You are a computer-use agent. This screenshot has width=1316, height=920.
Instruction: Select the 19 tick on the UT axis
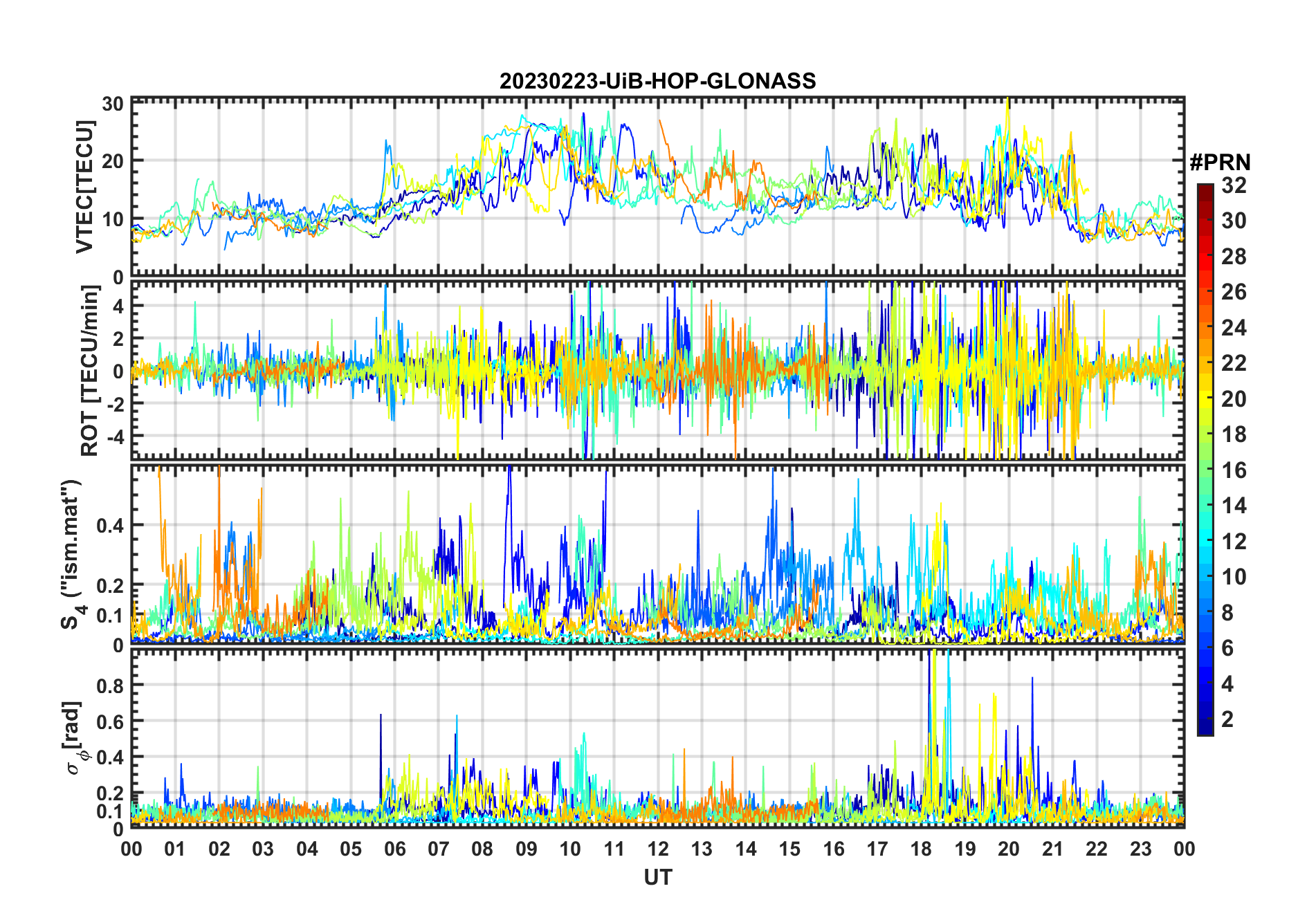pyautogui.click(x=965, y=849)
